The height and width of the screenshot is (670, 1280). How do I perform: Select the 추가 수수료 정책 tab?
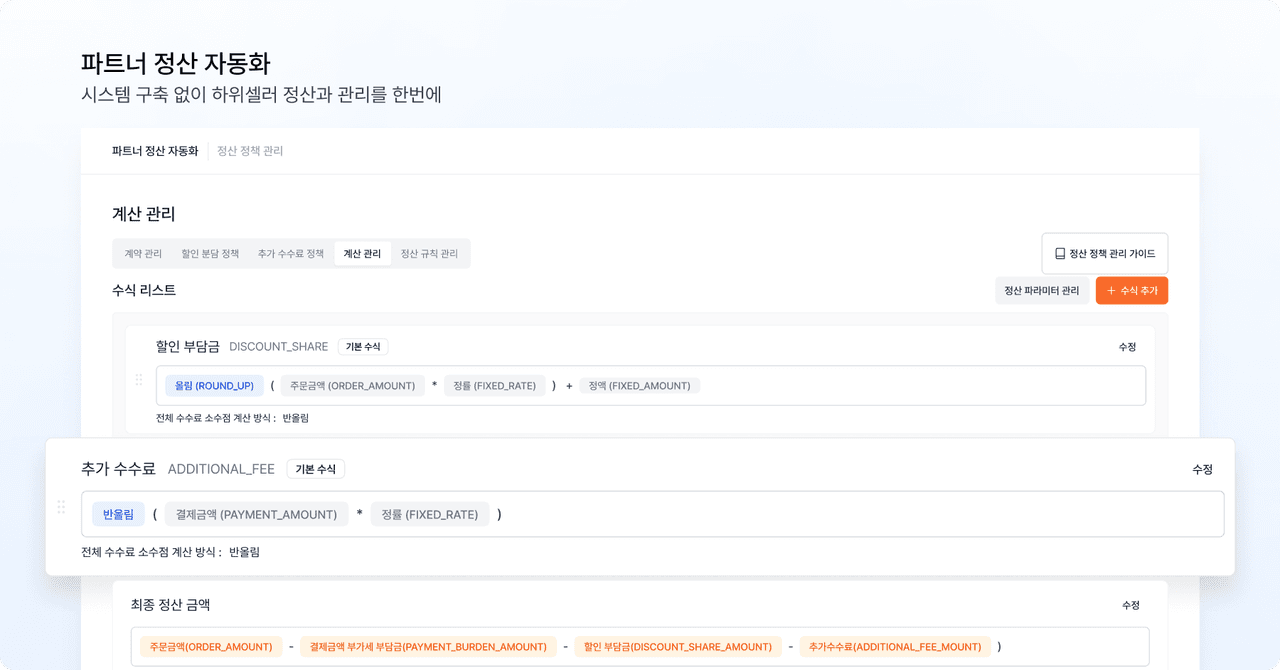[x=291, y=254]
